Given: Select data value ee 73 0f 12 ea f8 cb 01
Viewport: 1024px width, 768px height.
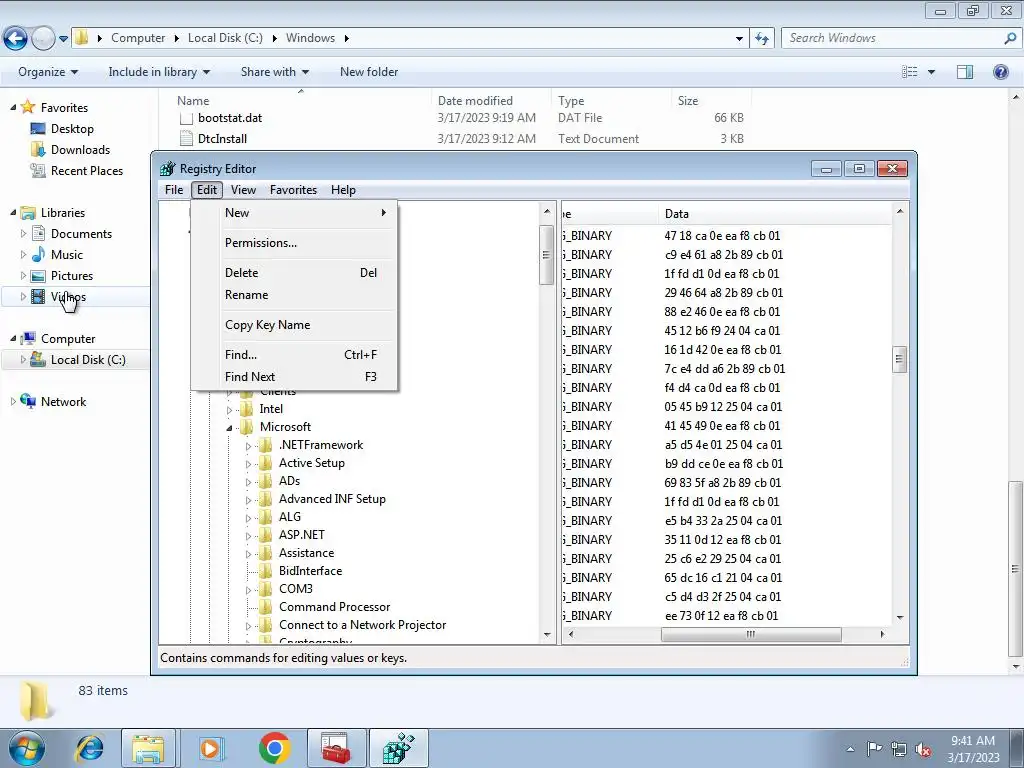Looking at the screenshot, I should coord(721,616).
